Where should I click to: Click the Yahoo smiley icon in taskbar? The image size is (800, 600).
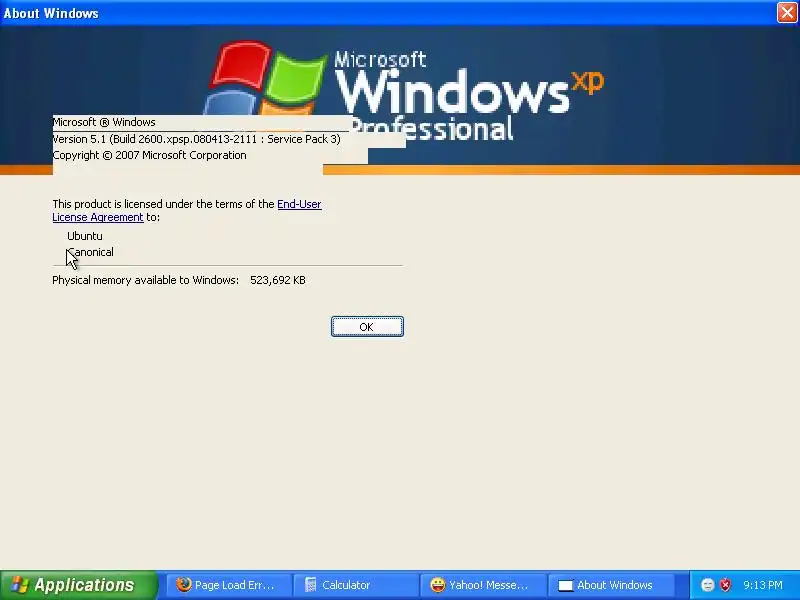tap(437, 585)
